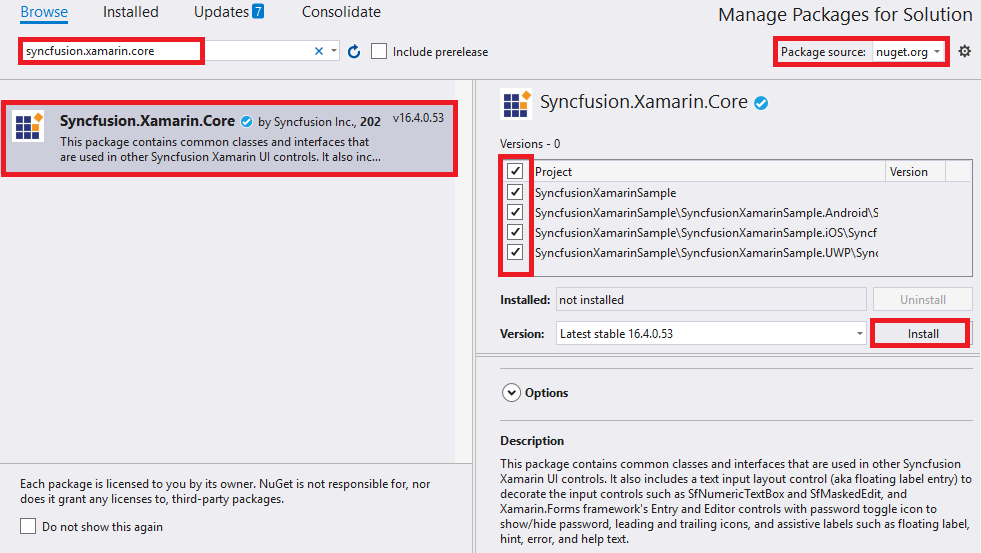Open the Version dropdown Latest stable 16.4.0.53

tap(711, 333)
